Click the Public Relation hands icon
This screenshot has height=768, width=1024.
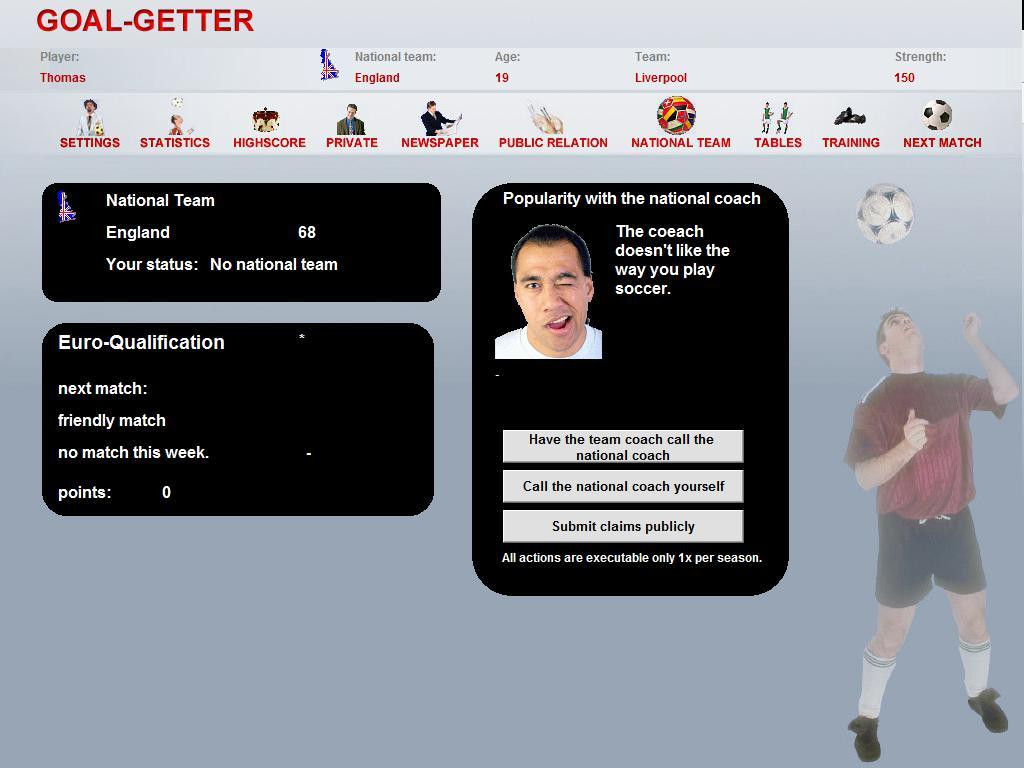coord(545,119)
